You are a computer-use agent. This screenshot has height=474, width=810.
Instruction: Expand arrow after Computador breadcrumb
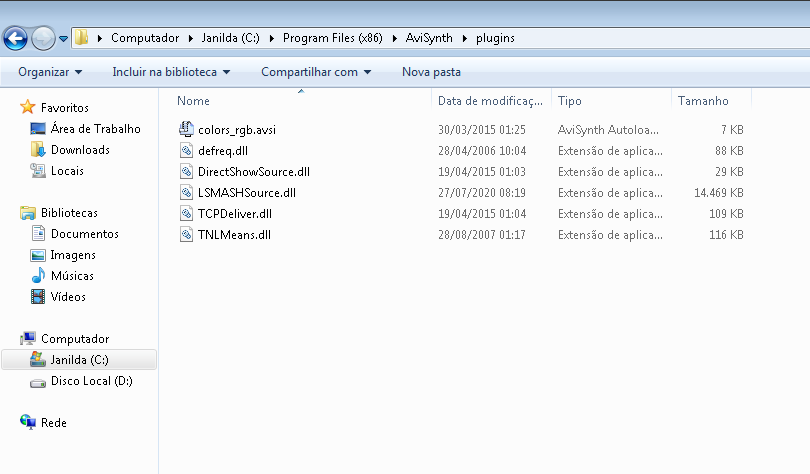[191, 38]
